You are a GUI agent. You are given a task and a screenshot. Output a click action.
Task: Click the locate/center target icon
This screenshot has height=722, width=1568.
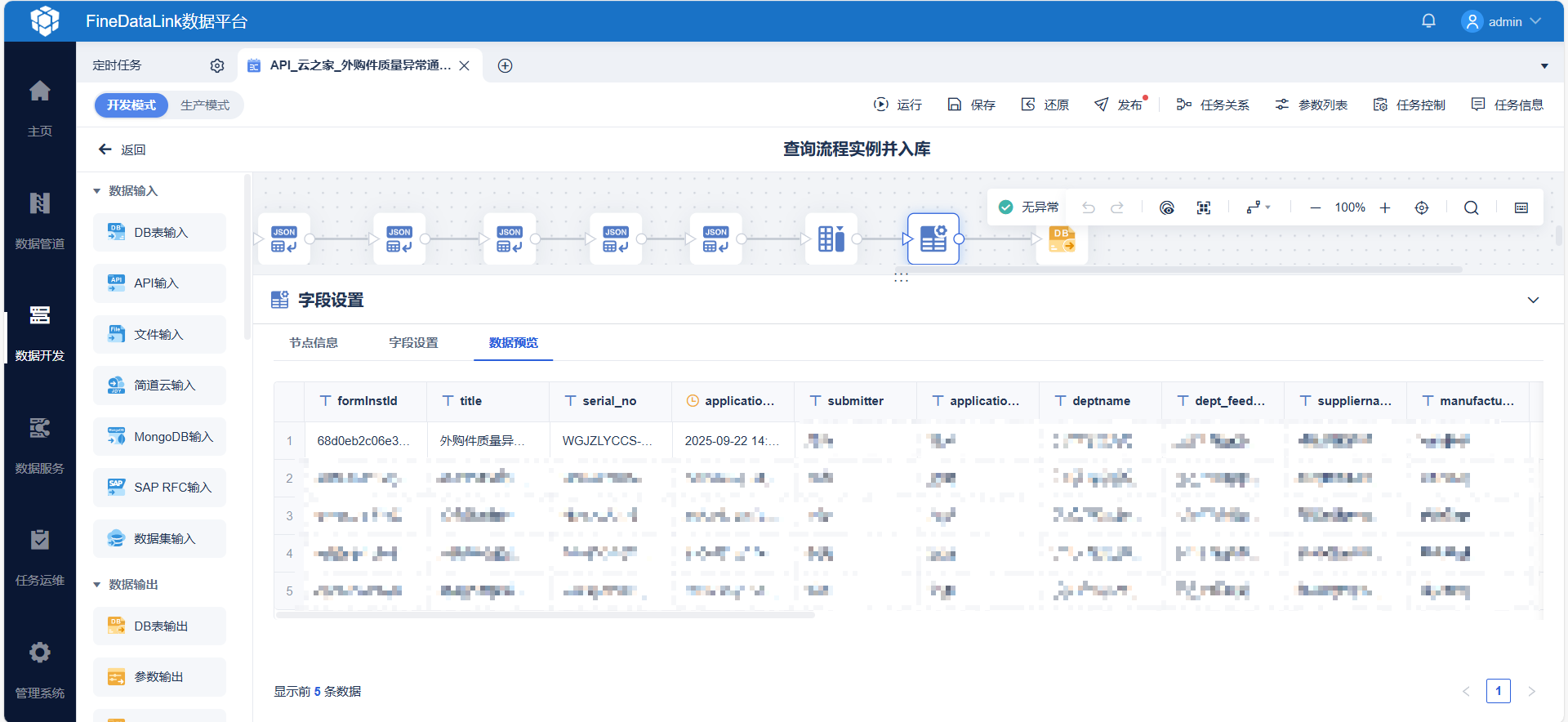coord(1422,207)
